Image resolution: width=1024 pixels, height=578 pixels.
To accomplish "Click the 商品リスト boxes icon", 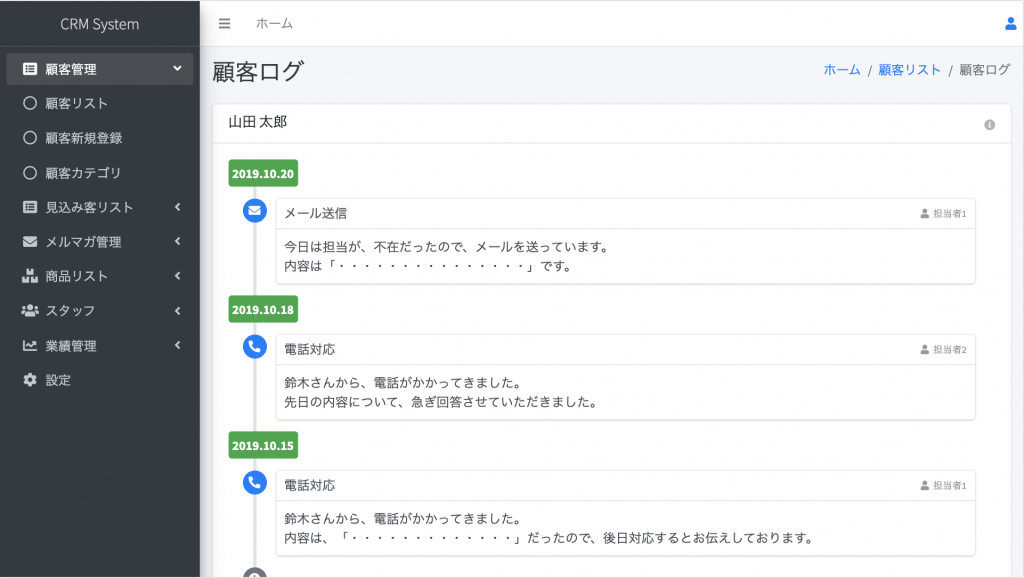I will tap(30, 276).
